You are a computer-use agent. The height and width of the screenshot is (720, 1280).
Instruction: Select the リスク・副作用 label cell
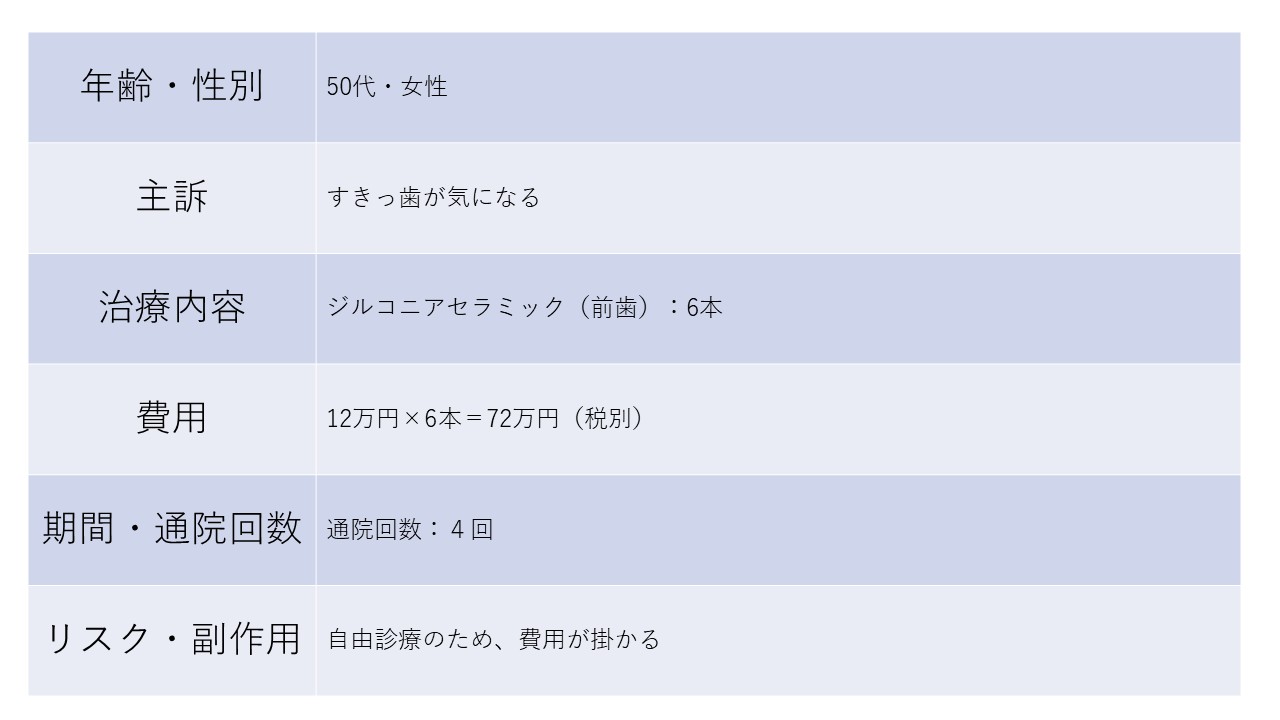tap(172, 638)
